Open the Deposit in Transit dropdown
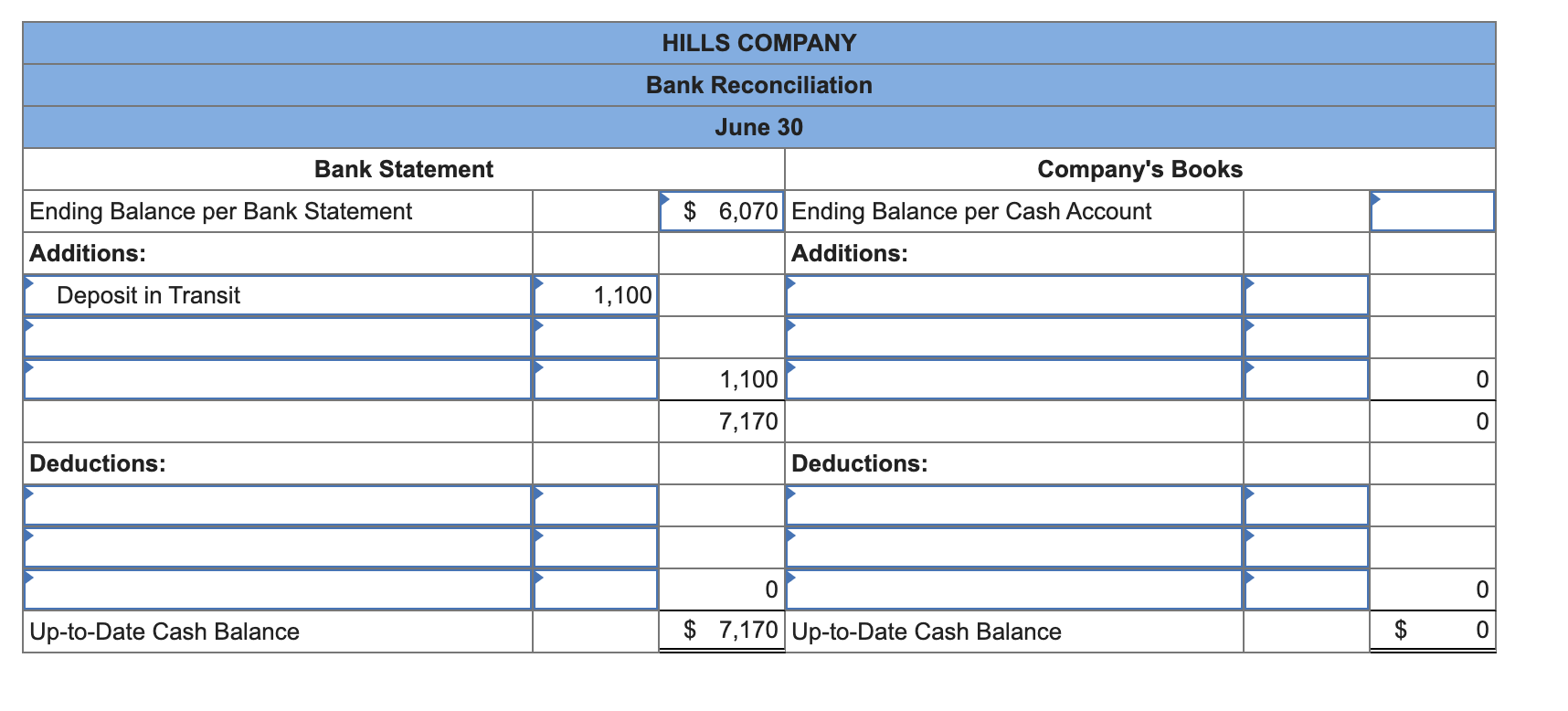The image size is (1568, 711). click(278, 295)
